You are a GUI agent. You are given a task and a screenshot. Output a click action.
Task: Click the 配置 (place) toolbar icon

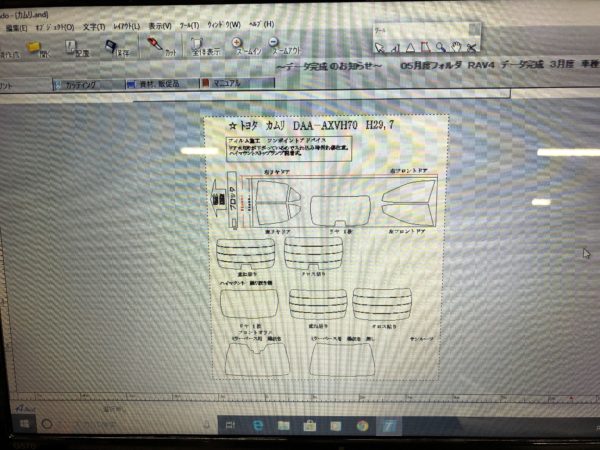click(x=71, y=48)
